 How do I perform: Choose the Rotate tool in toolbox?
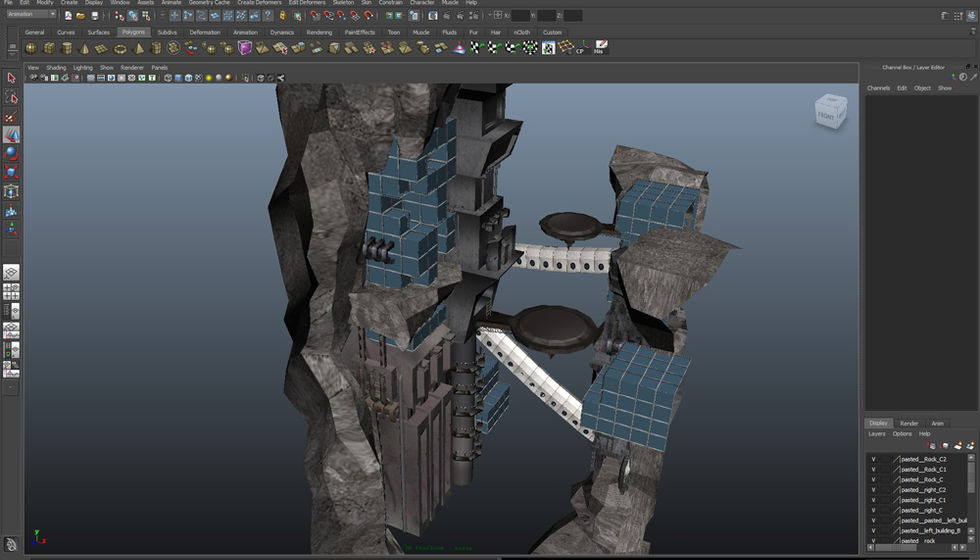pyautogui.click(x=11, y=153)
